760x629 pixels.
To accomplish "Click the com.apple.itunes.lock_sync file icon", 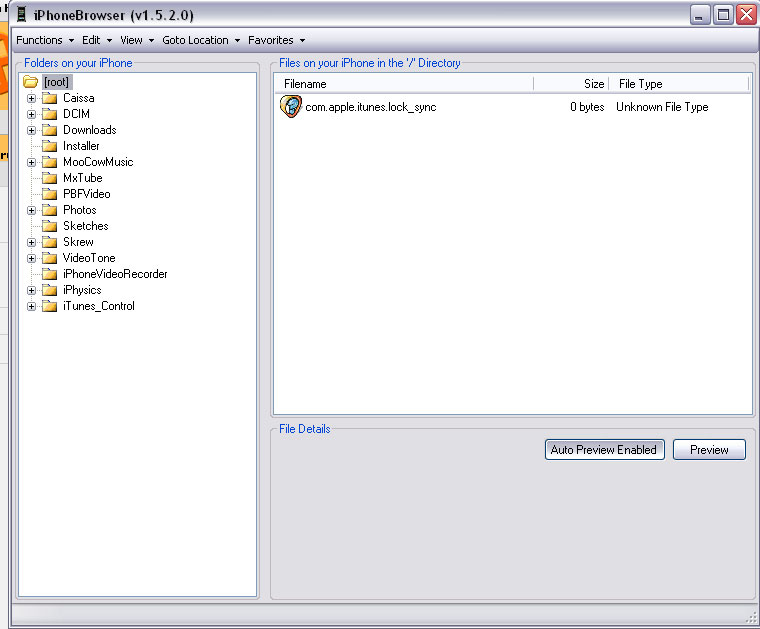I will click(x=291, y=107).
